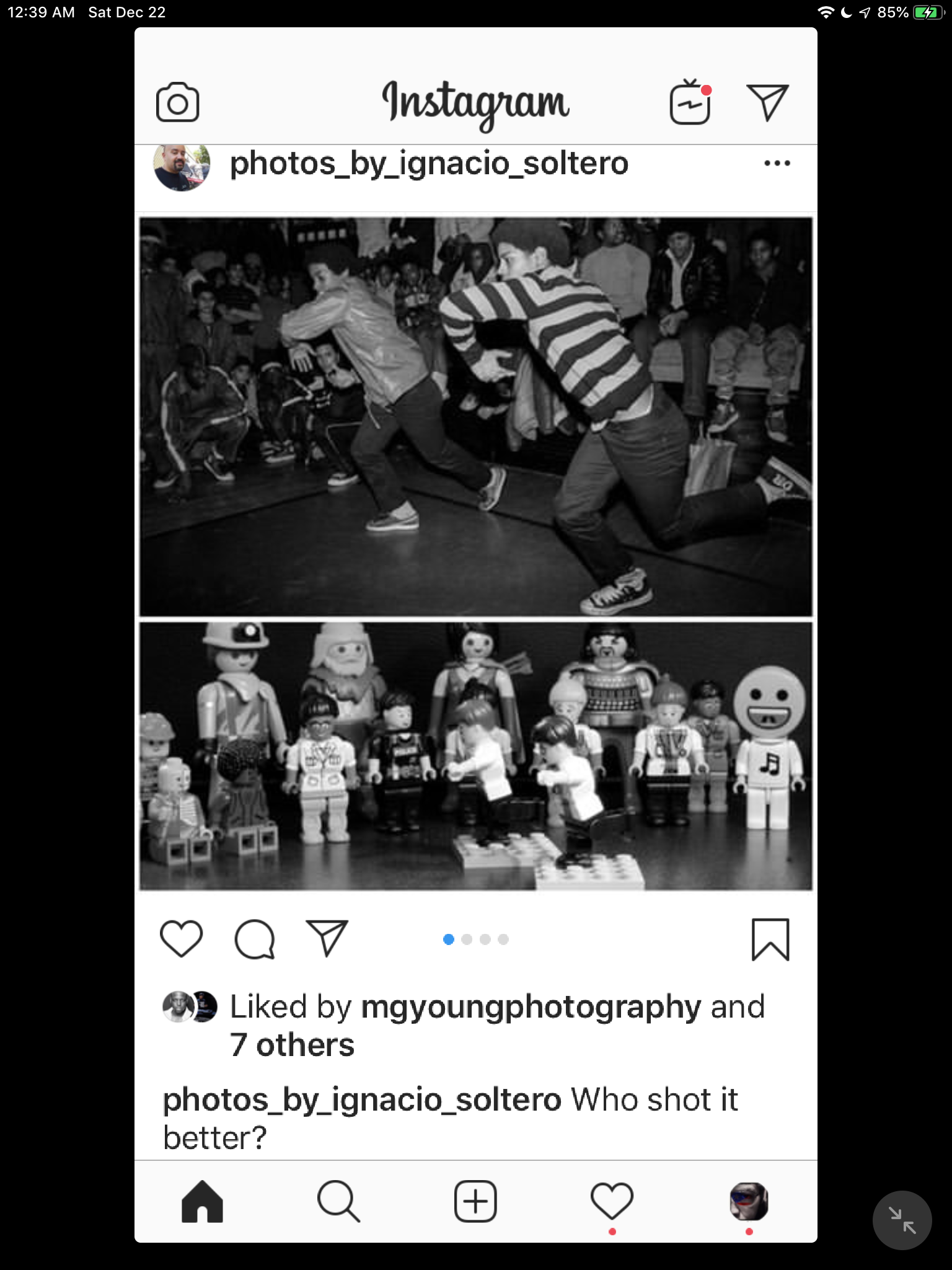This screenshot has height=1270, width=952.
Task: Open the IGTV icon
Action: coord(690,102)
